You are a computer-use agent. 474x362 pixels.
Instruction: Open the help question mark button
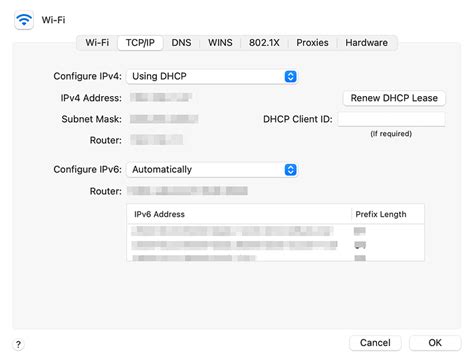pos(18,344)
